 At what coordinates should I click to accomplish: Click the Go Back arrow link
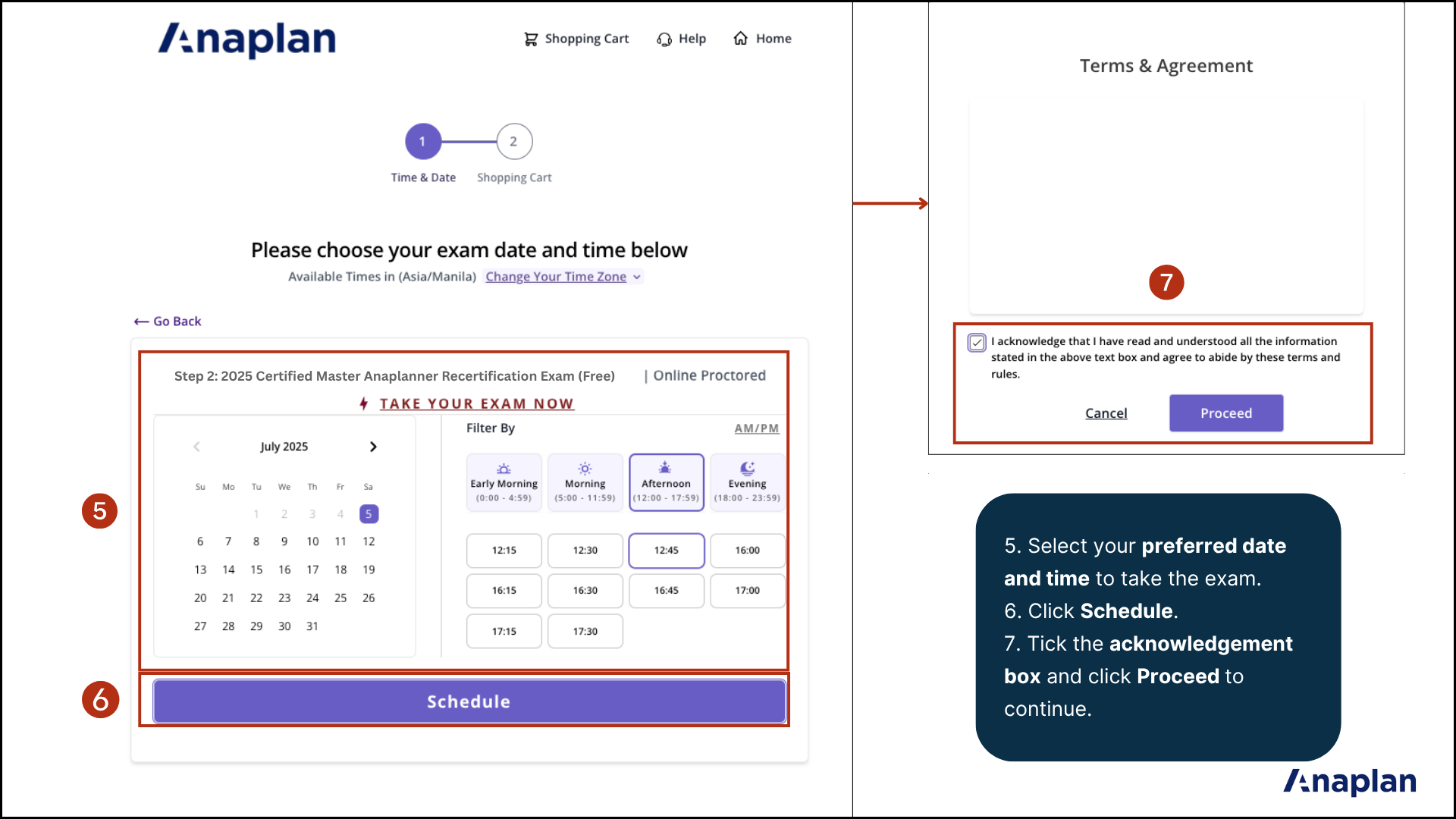168,322
